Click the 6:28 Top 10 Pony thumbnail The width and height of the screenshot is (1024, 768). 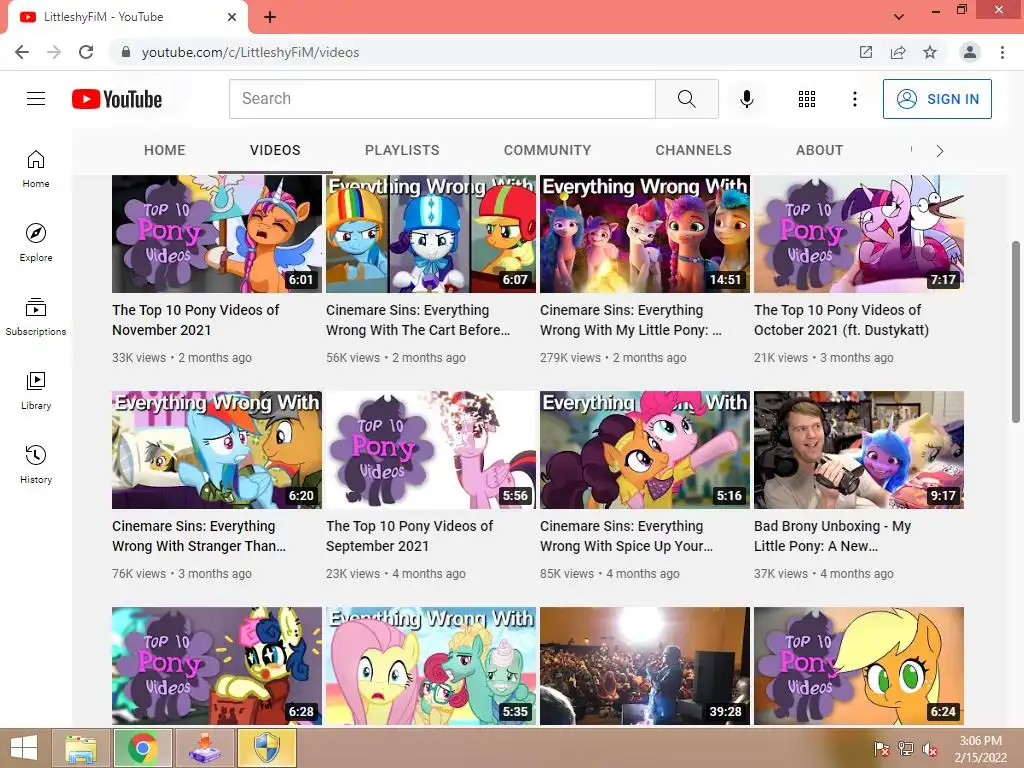coord(217,666)
